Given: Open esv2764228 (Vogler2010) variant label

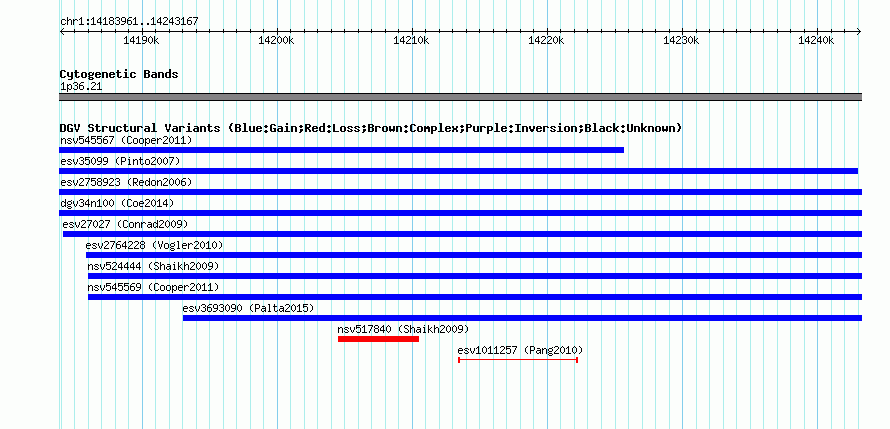Looking at the screenshot, I should point(154,245).
